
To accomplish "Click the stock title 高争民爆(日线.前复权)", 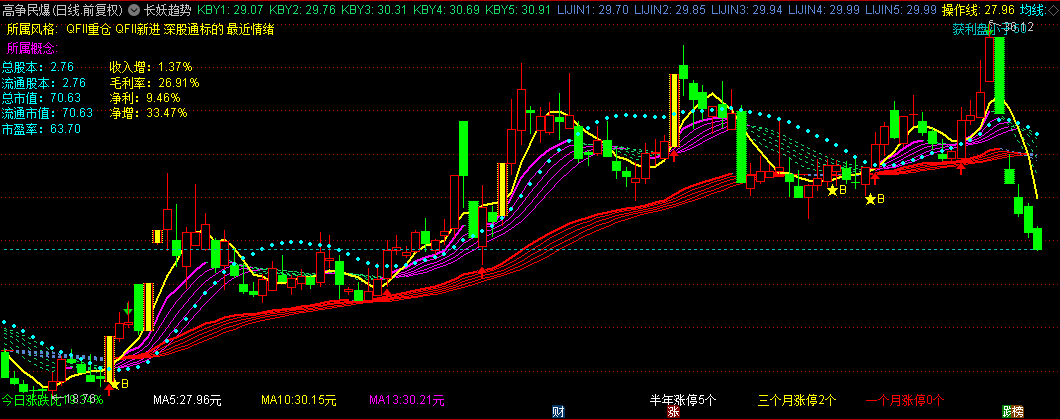I will (x=63, y=11).
